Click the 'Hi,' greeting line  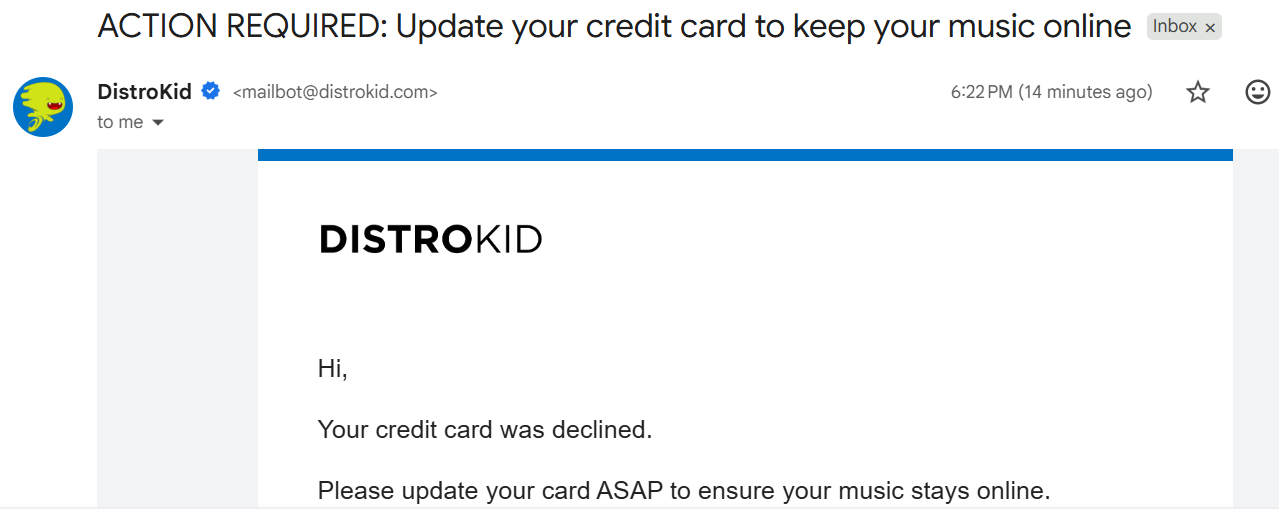click(332, 369)
